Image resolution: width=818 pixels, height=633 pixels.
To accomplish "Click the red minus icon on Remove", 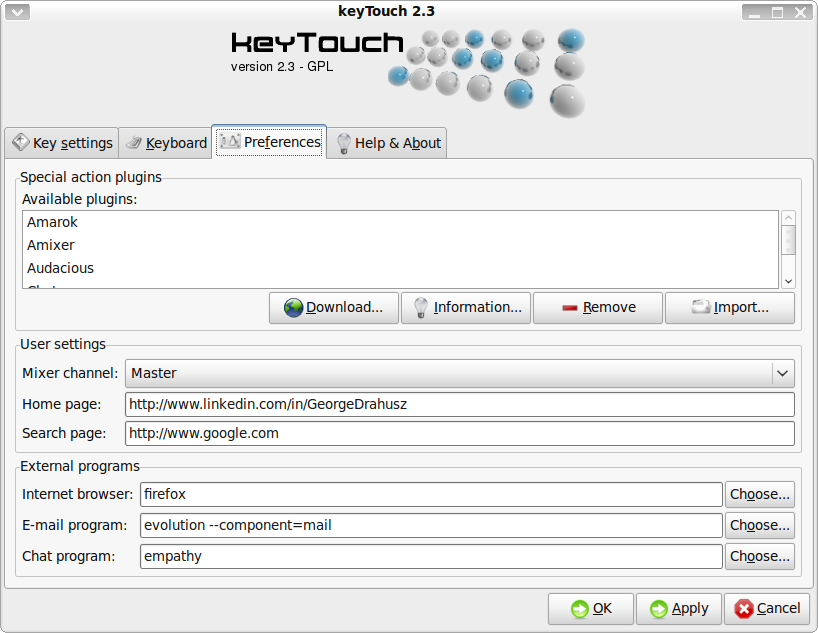I will point(570,308).
